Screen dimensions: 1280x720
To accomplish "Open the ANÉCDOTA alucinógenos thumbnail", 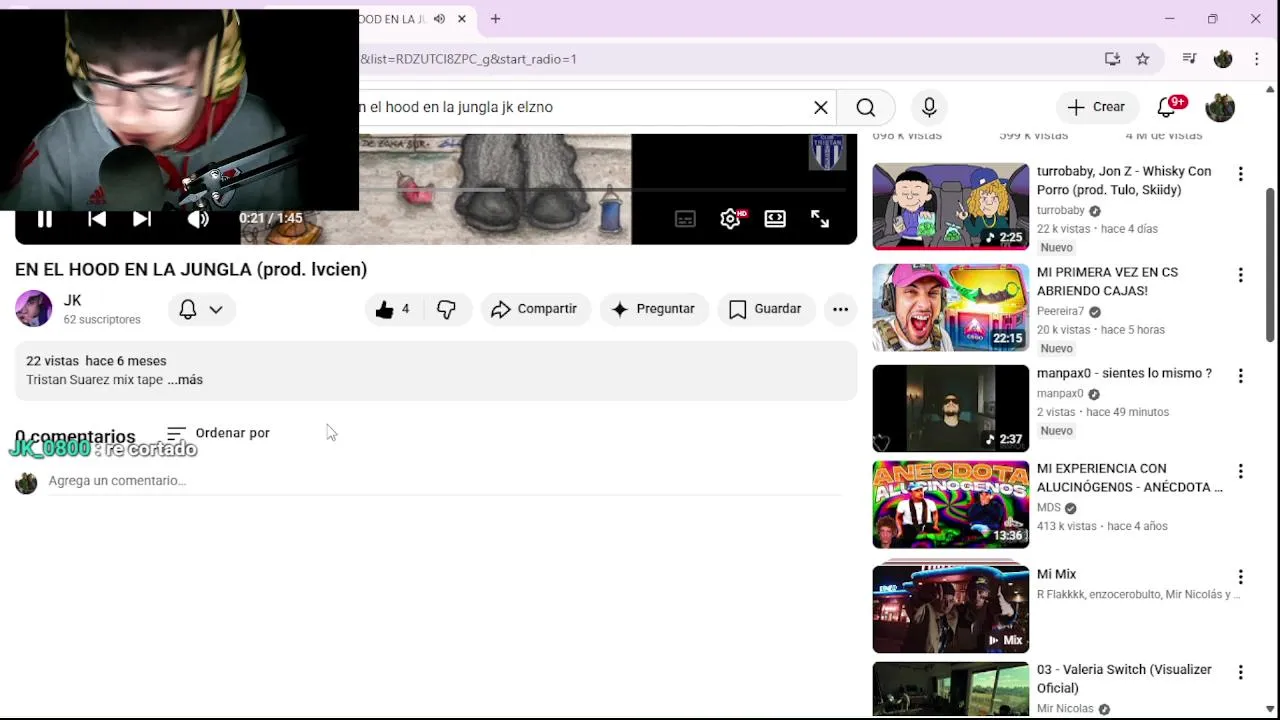I will [x=951, y=504].
